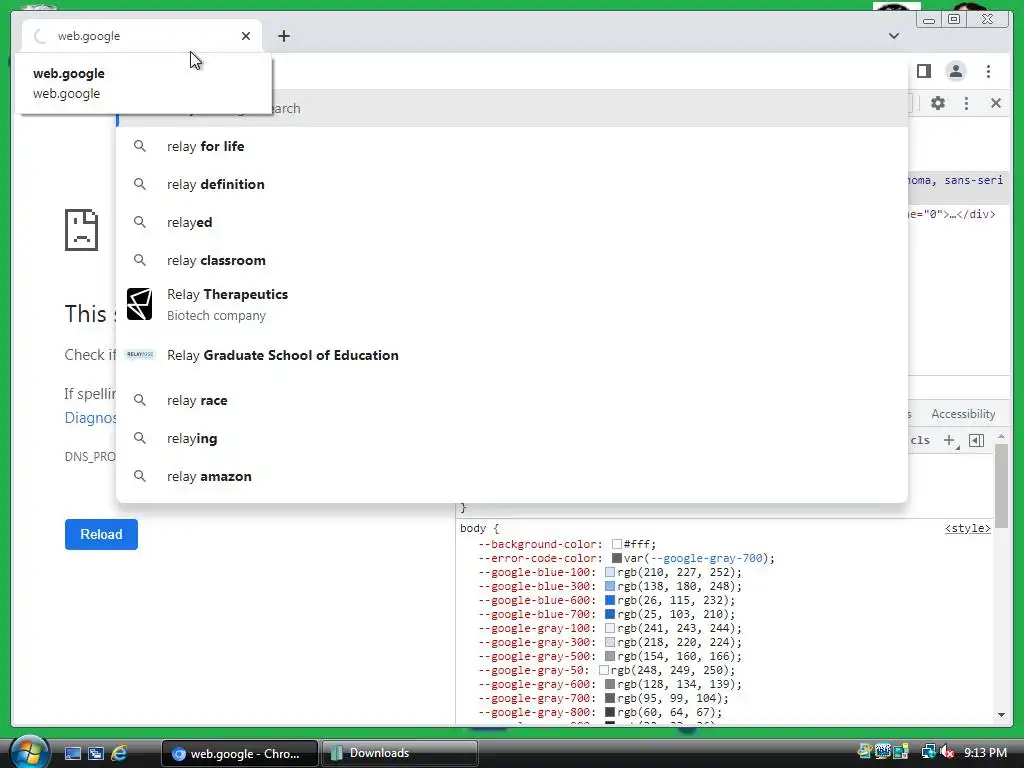Choose suggestion 'relaying'
The width and height of the screenshot is (1024, 768).
(511, 438)
